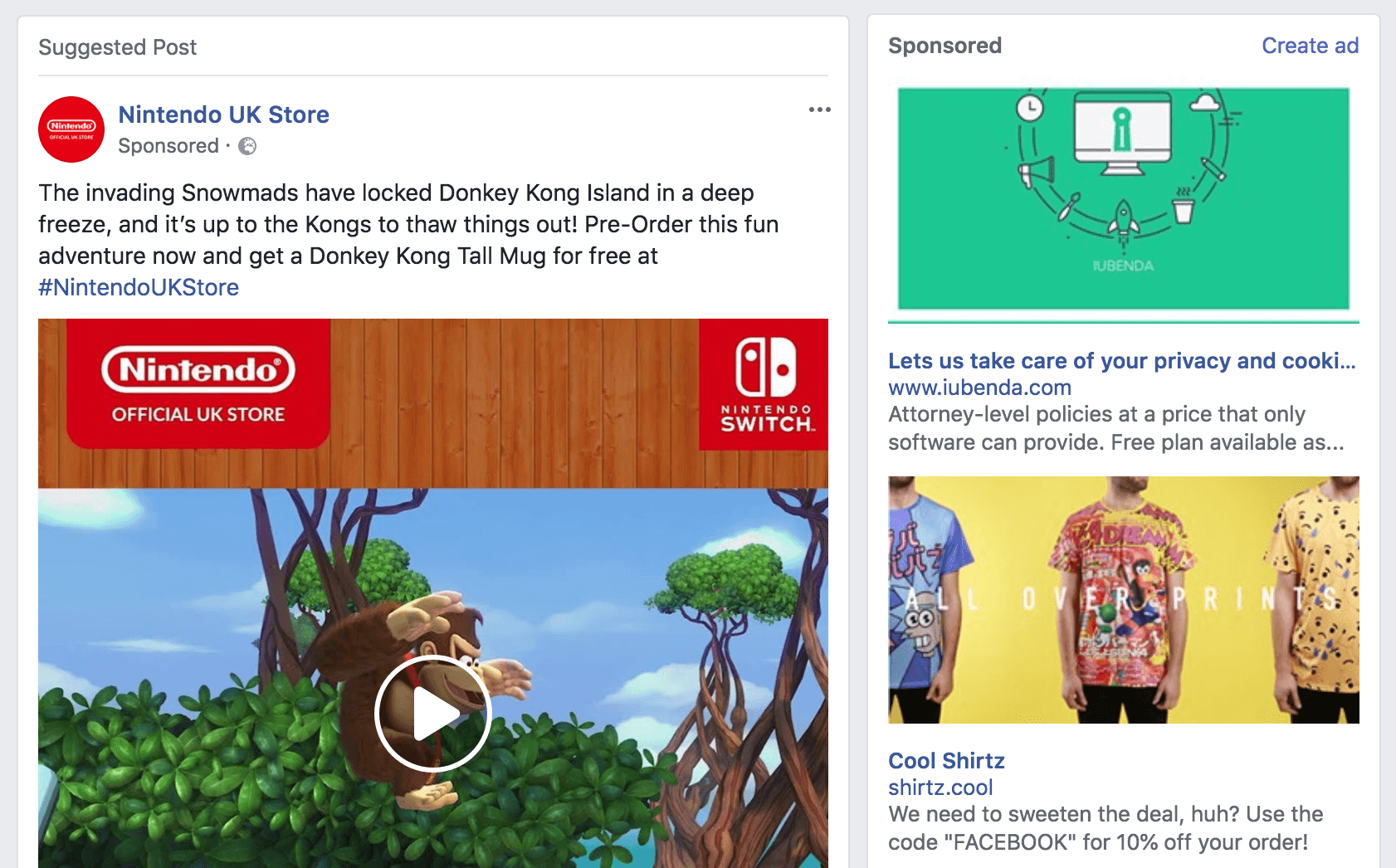Click the Suggested Post header text

point(118,47)
